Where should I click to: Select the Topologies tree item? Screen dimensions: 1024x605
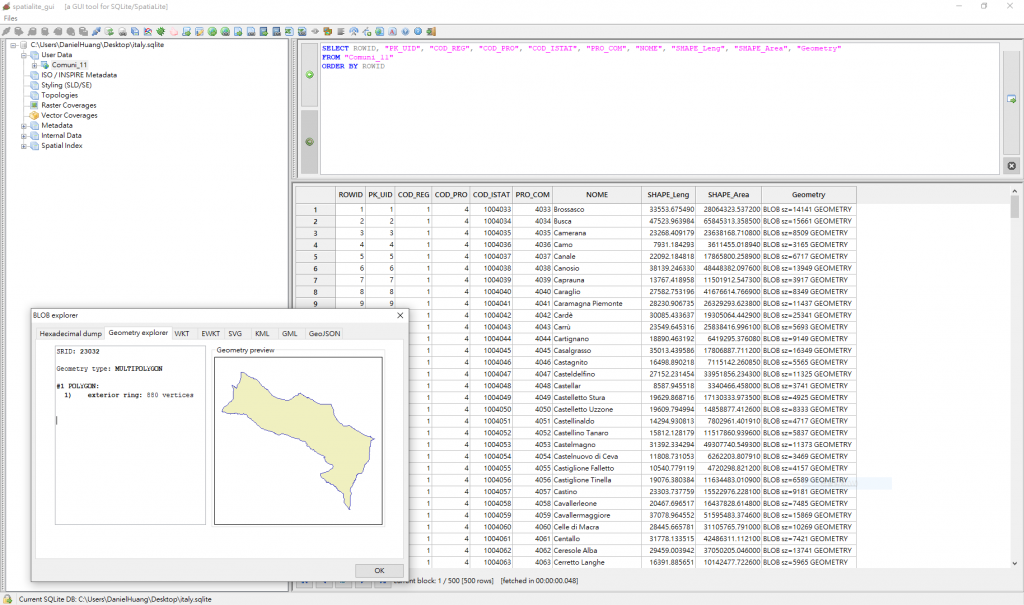point(59,95)
